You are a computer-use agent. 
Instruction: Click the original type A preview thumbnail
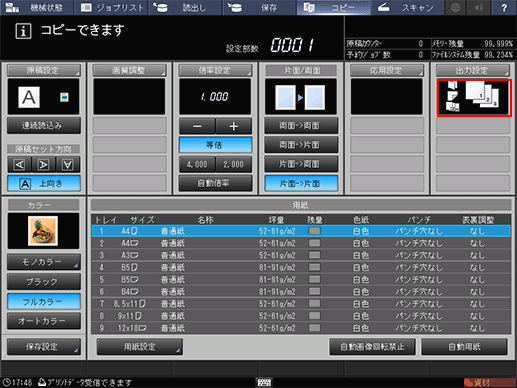point(29,97)
